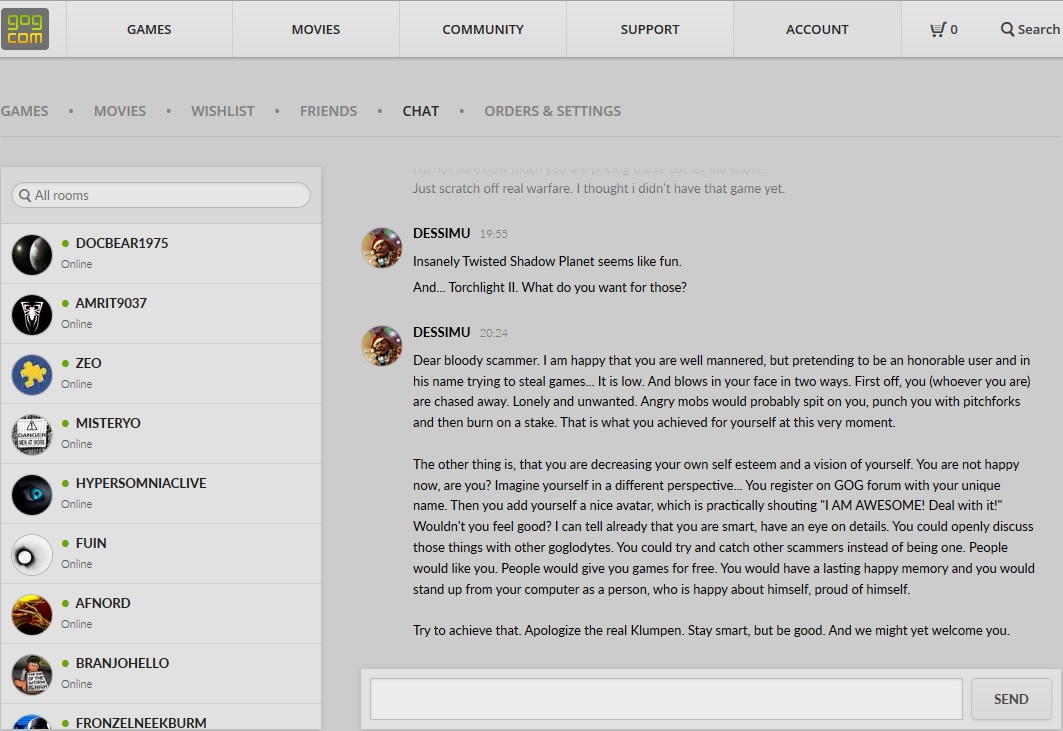
Task: Open the ACCOUNT top menu
Action: tap(817, 29)
